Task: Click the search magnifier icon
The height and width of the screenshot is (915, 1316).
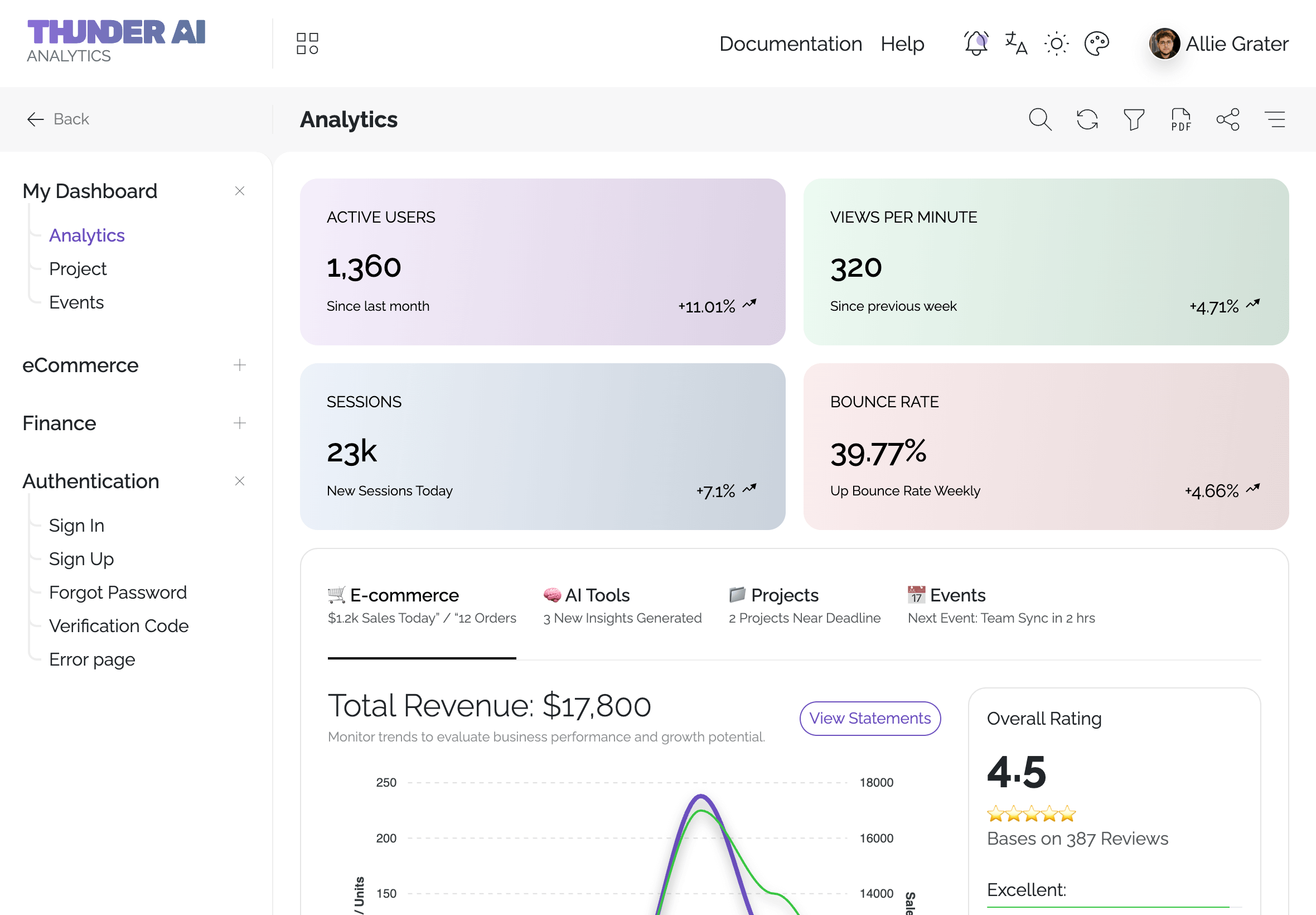Action: [1040, 119]
